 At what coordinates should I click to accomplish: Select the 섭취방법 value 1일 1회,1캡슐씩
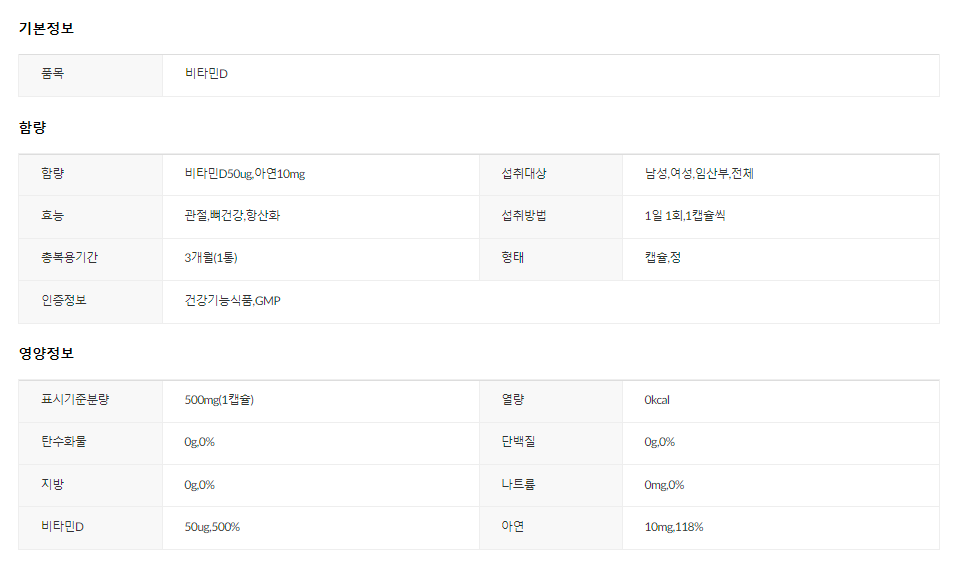click(685, 216)
